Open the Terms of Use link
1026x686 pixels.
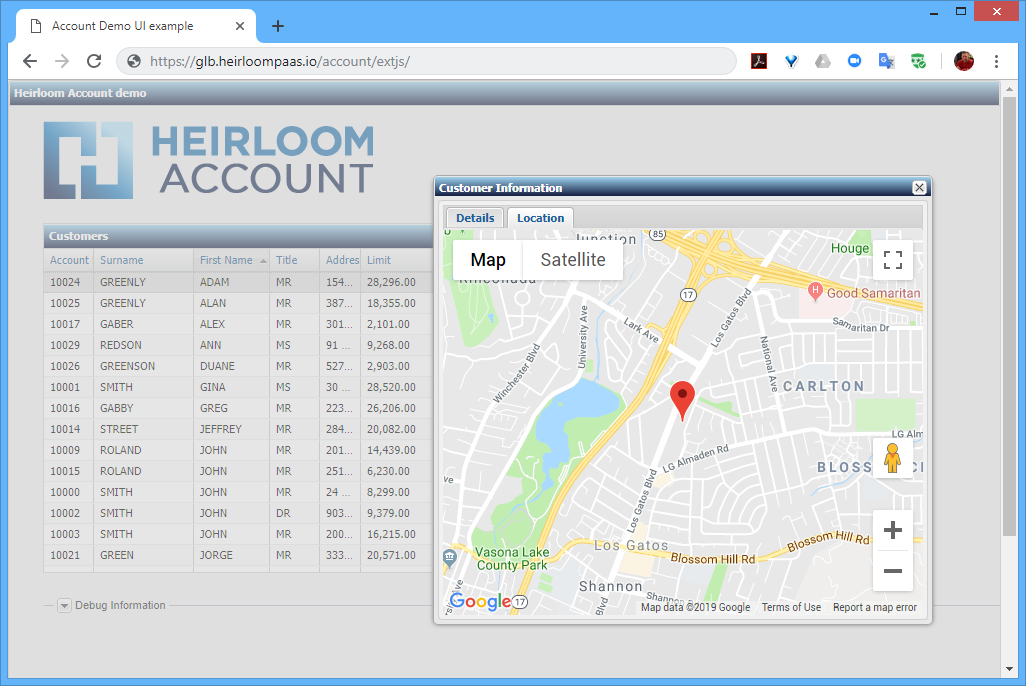tap(791, 607)
